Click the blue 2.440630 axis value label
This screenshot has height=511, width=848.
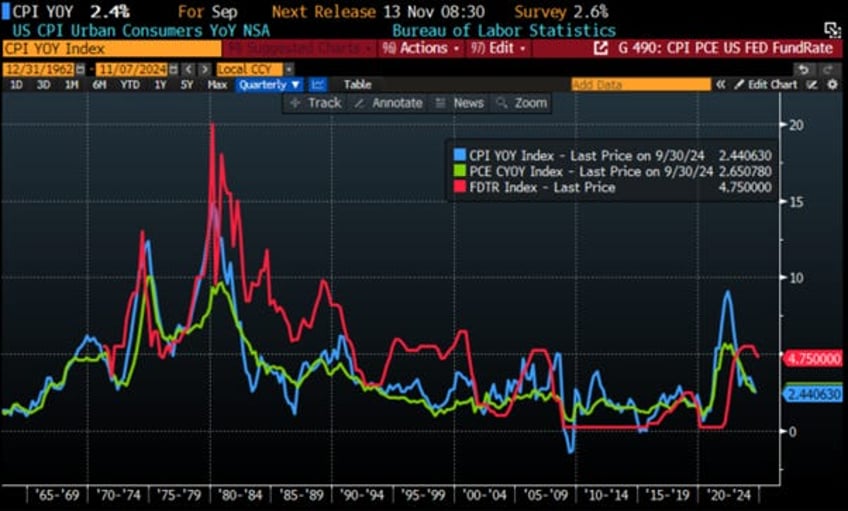coord(813,394)
